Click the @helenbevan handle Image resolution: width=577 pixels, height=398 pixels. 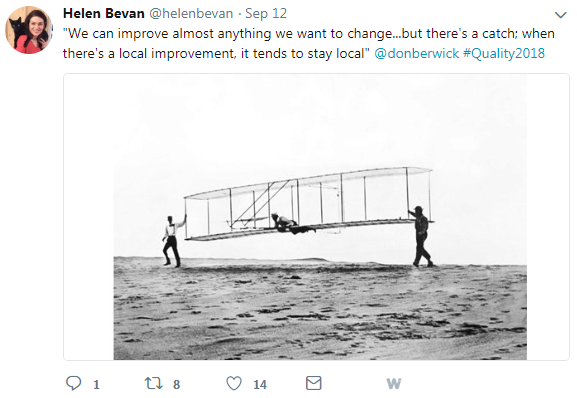[191, 14]
